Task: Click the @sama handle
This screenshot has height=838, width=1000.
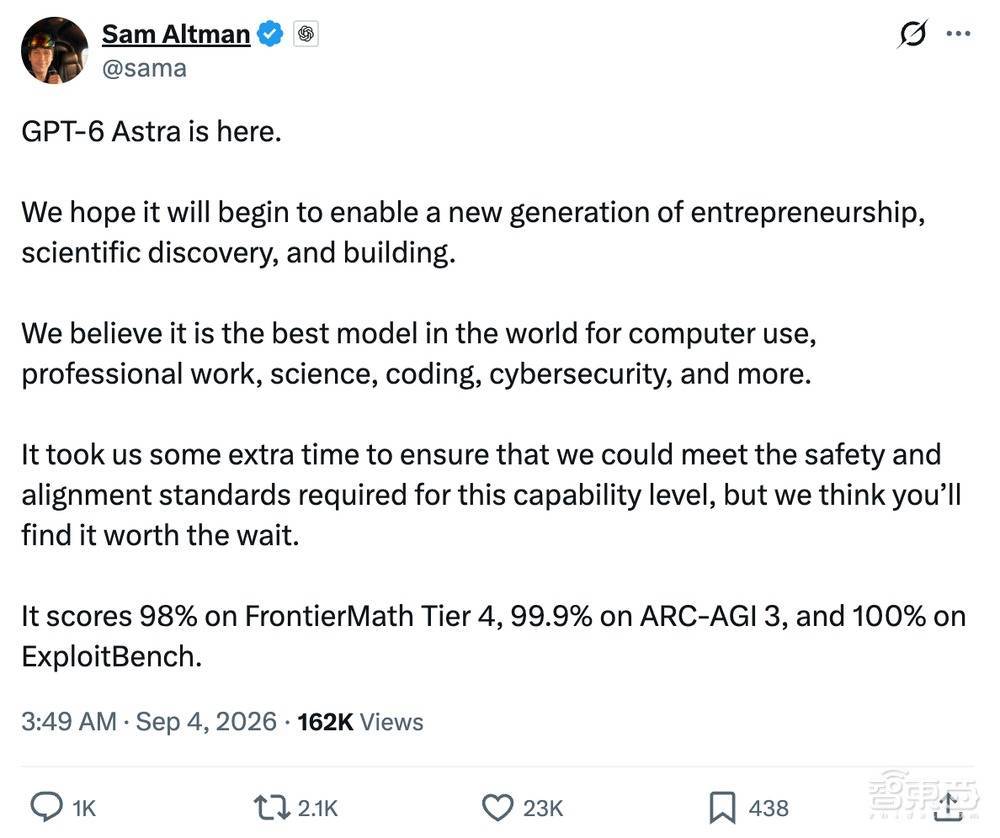Action: click(x=144, y=68)
